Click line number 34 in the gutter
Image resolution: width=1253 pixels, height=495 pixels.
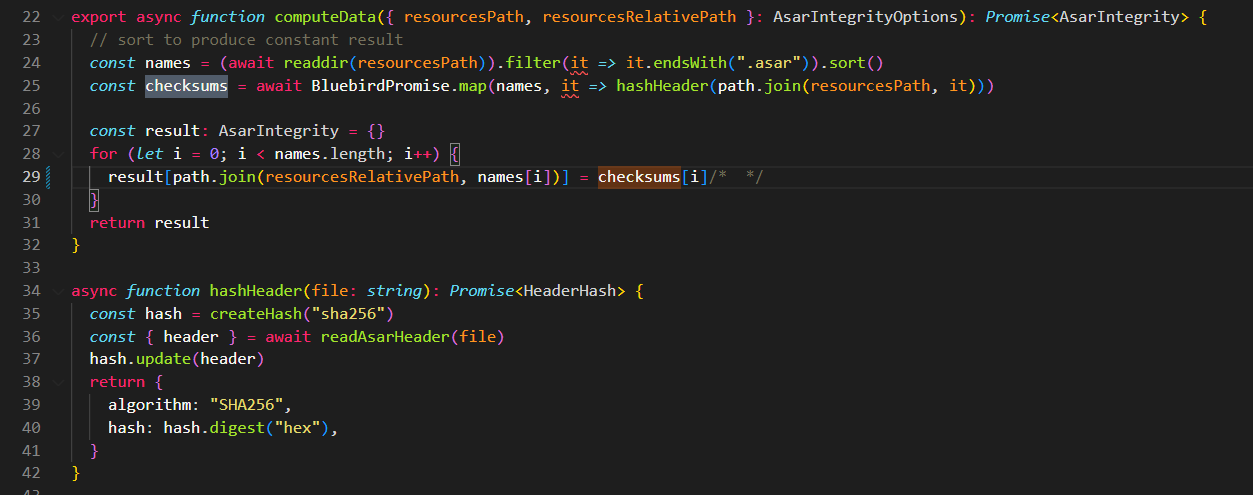[30, 291]
